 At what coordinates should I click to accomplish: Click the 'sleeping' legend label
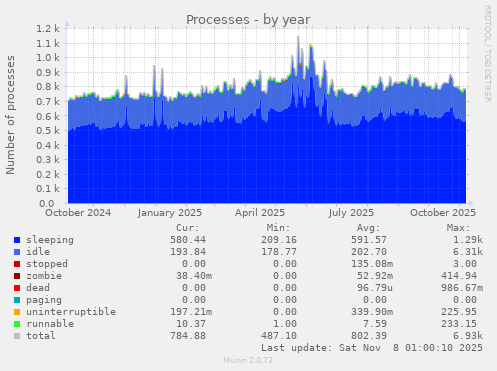(50, 240)
